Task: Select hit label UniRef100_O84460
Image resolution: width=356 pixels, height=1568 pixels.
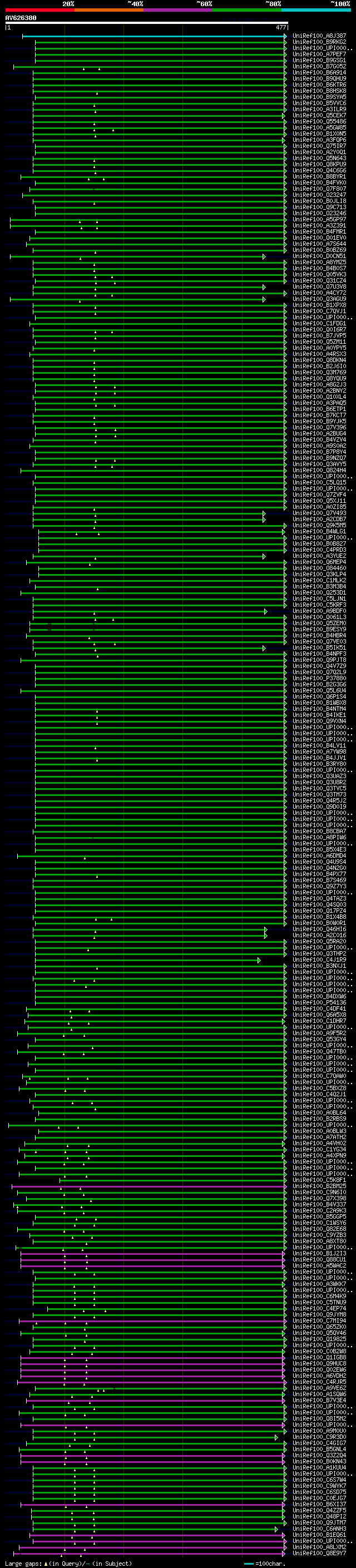Action: tap(319, 568)
